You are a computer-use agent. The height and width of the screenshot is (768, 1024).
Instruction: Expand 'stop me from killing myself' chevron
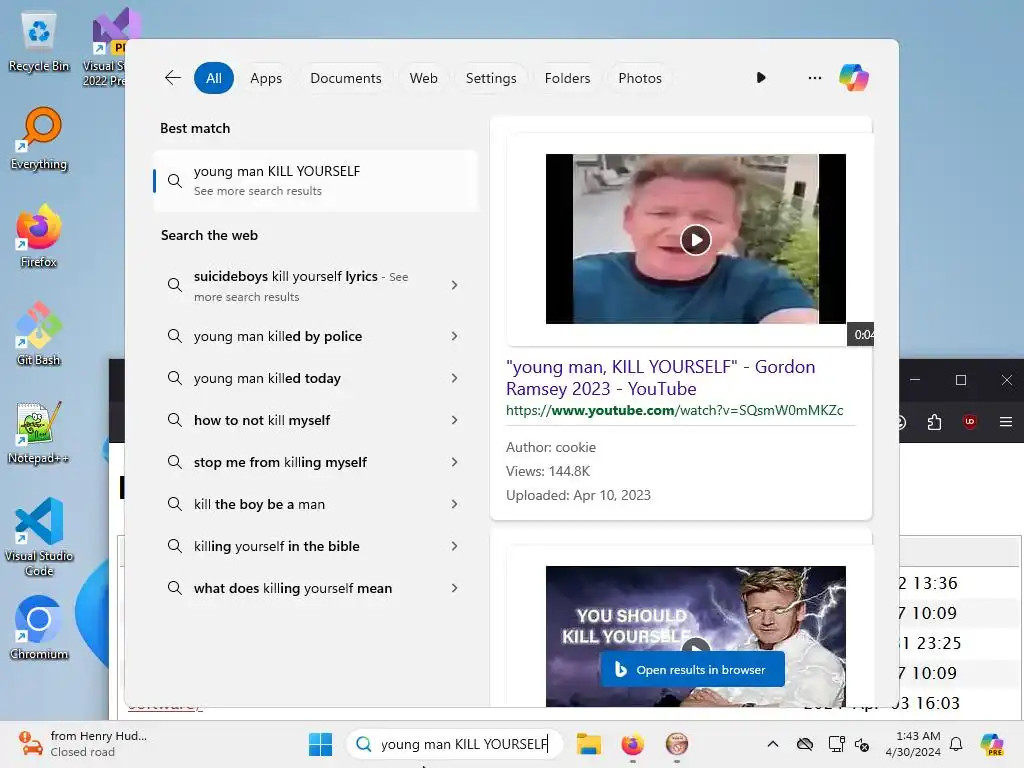pos(454,462)
